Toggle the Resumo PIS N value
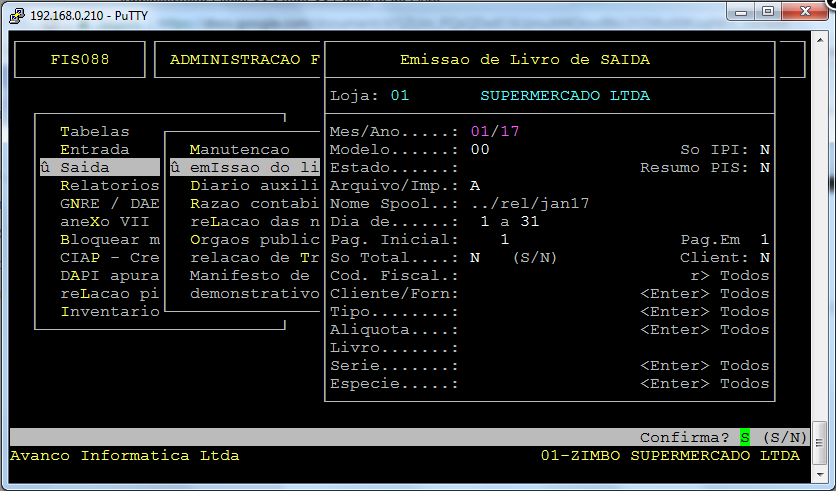836x491 pixels. [x=765, y=167]
